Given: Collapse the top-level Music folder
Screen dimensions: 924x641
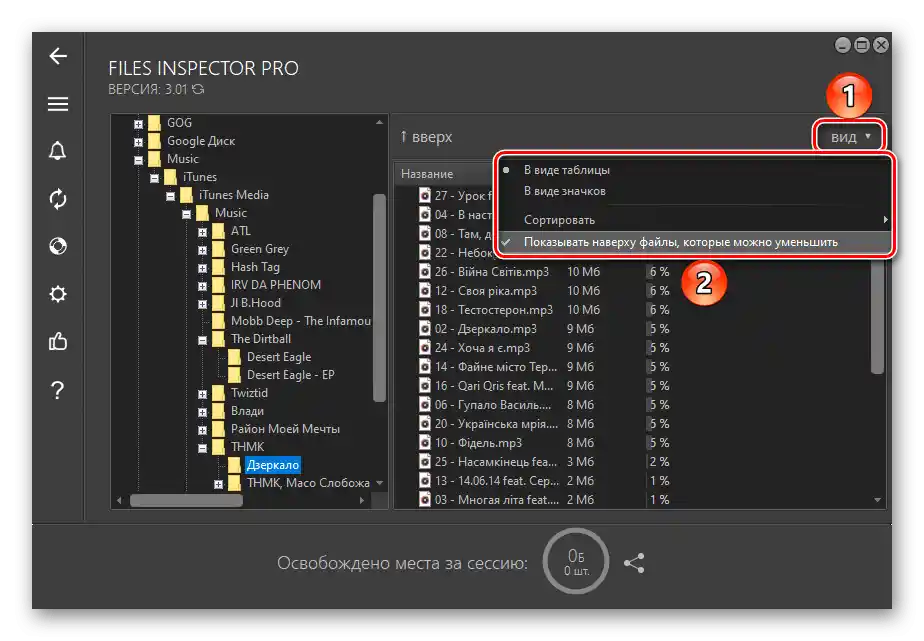Looking at the screenshot, I should pos(138,160).
